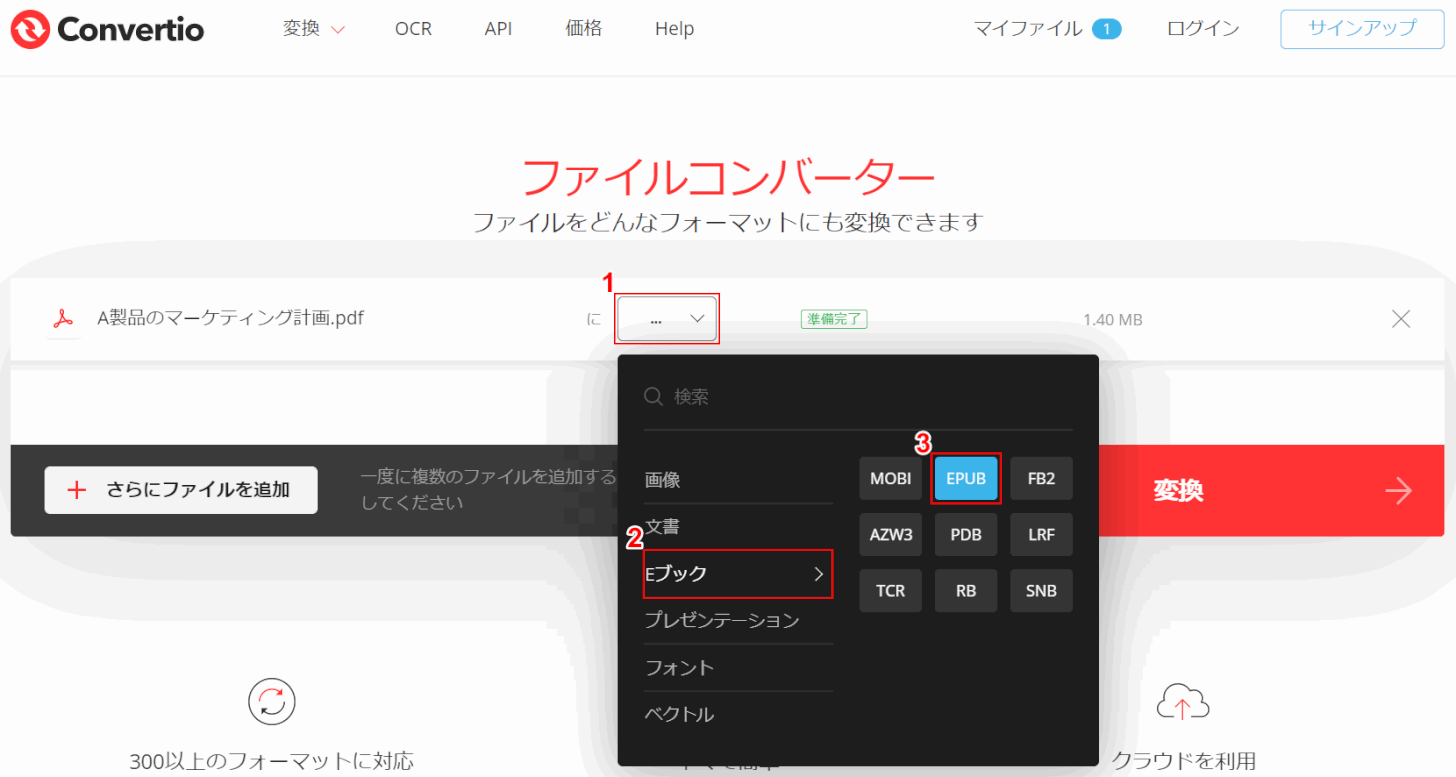This screenshot has height=777, width=1456.
Task: Type in the 検索 format search field
Action: pos(860,397)
